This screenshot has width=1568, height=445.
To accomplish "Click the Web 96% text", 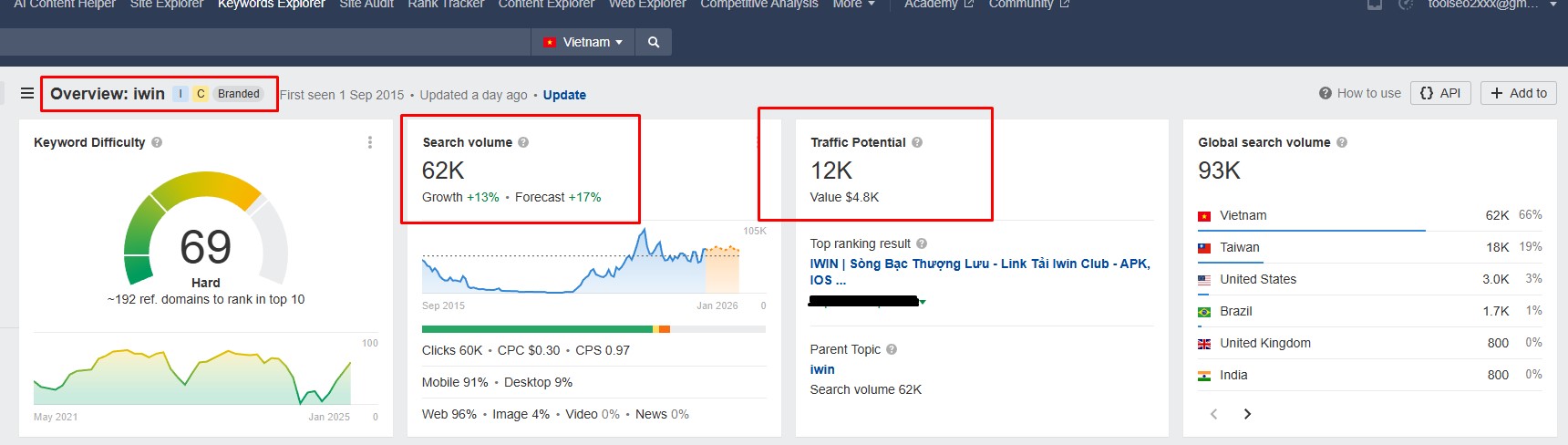I will point(449,414).
